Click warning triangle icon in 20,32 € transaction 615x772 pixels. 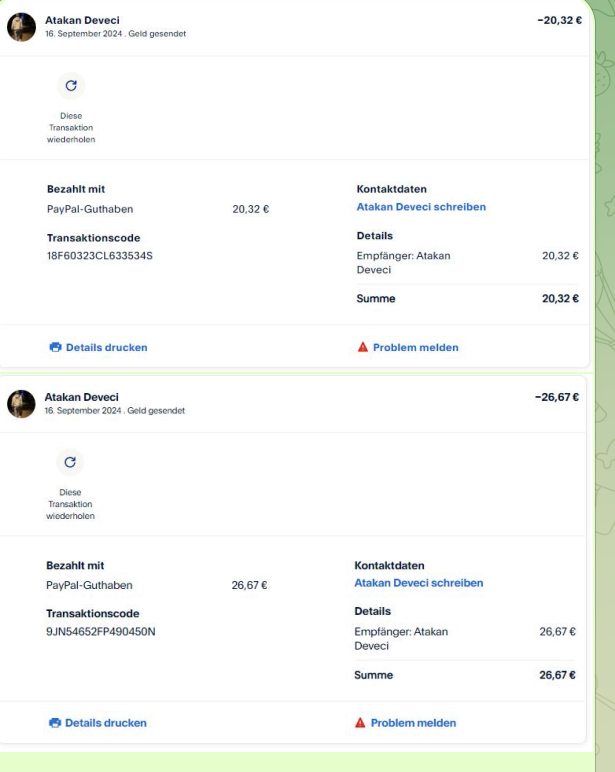pyautogui.click(x=361, y=348)
